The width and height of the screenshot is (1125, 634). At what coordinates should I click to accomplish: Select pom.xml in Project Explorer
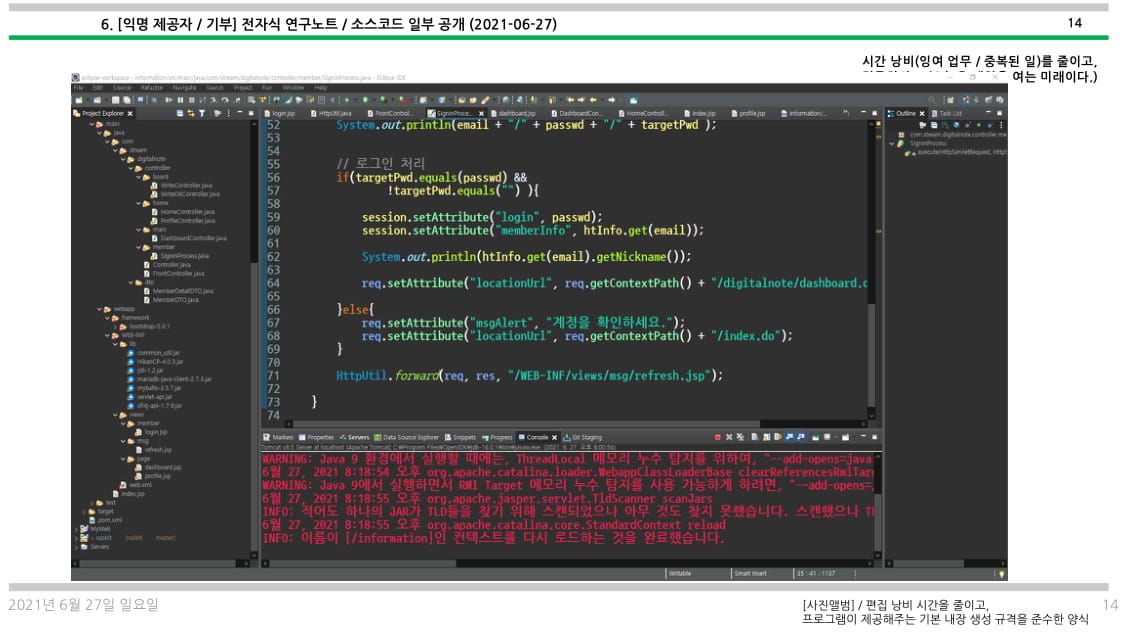105,520
